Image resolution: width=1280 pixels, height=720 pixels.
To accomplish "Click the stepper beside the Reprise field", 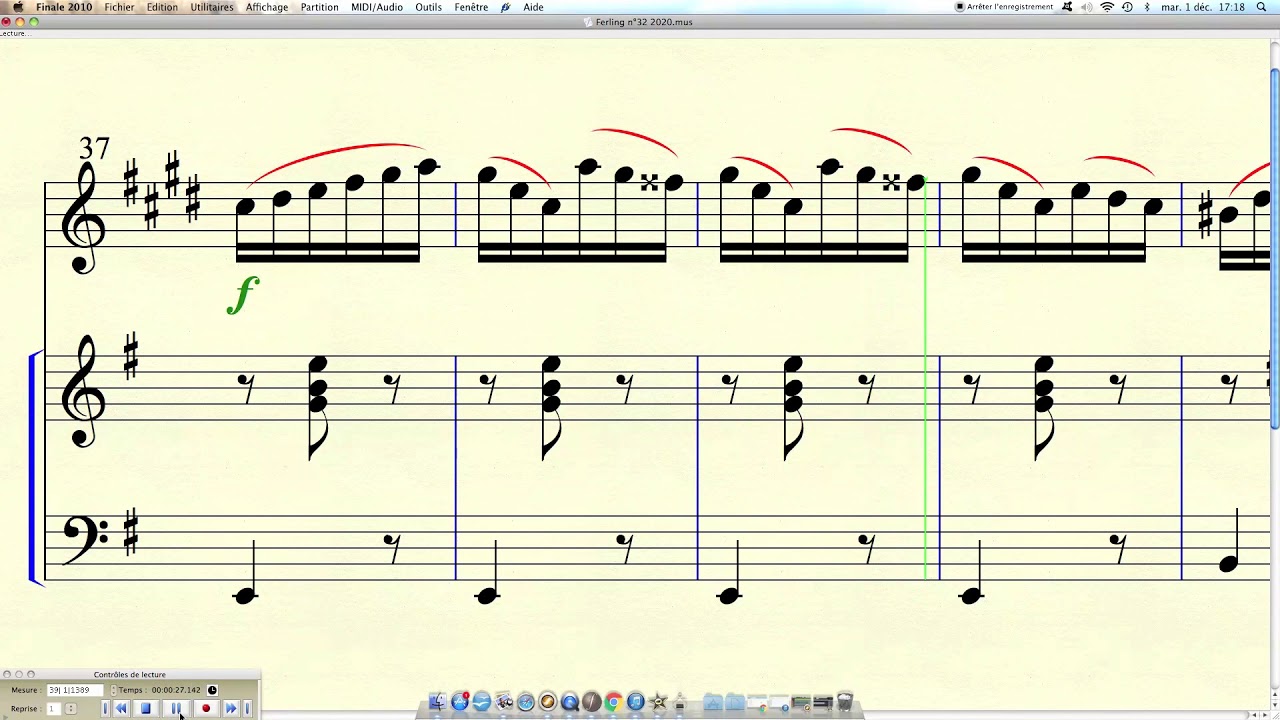I will (x=71, y=709).
